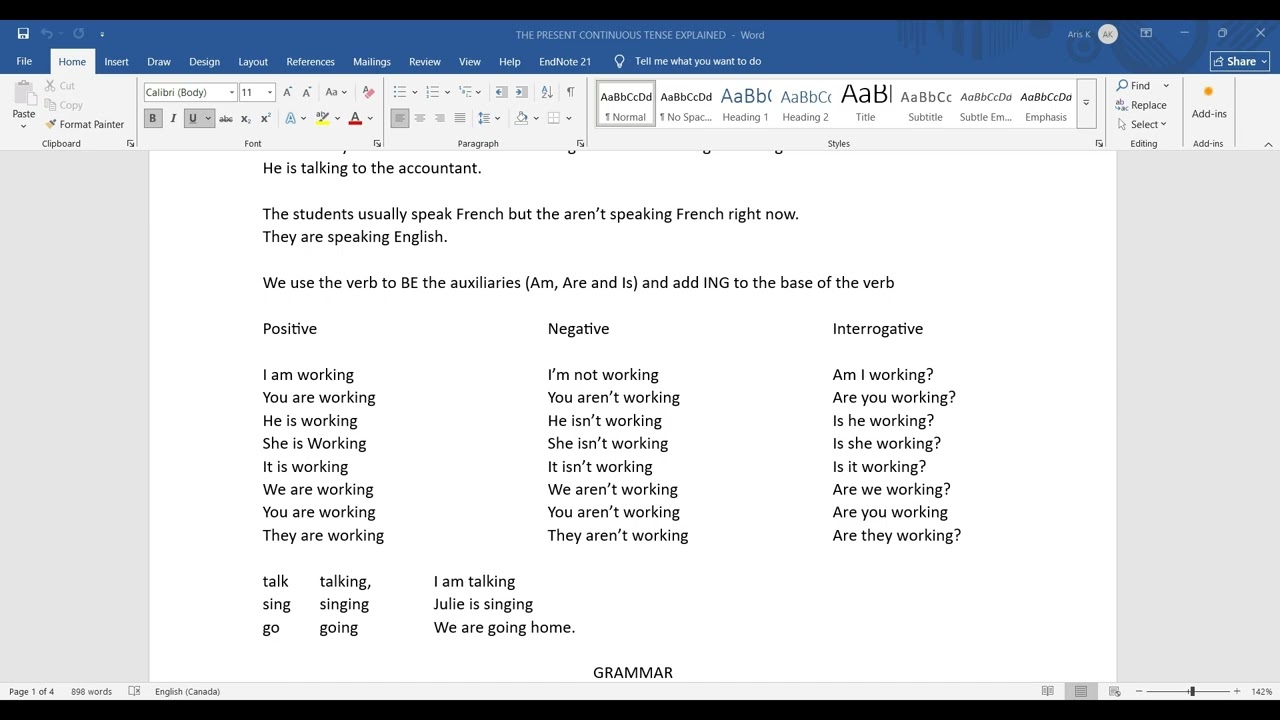Toggle Underline formatting
1280x720 pixels.
(193, 118)
